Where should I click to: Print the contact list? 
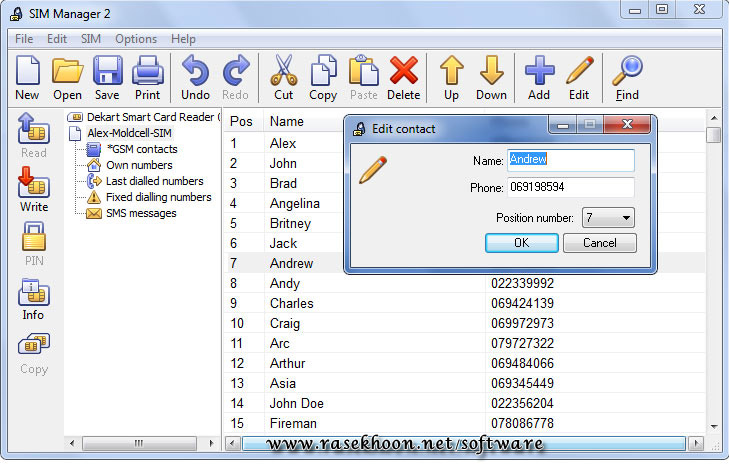pos(147,77)
